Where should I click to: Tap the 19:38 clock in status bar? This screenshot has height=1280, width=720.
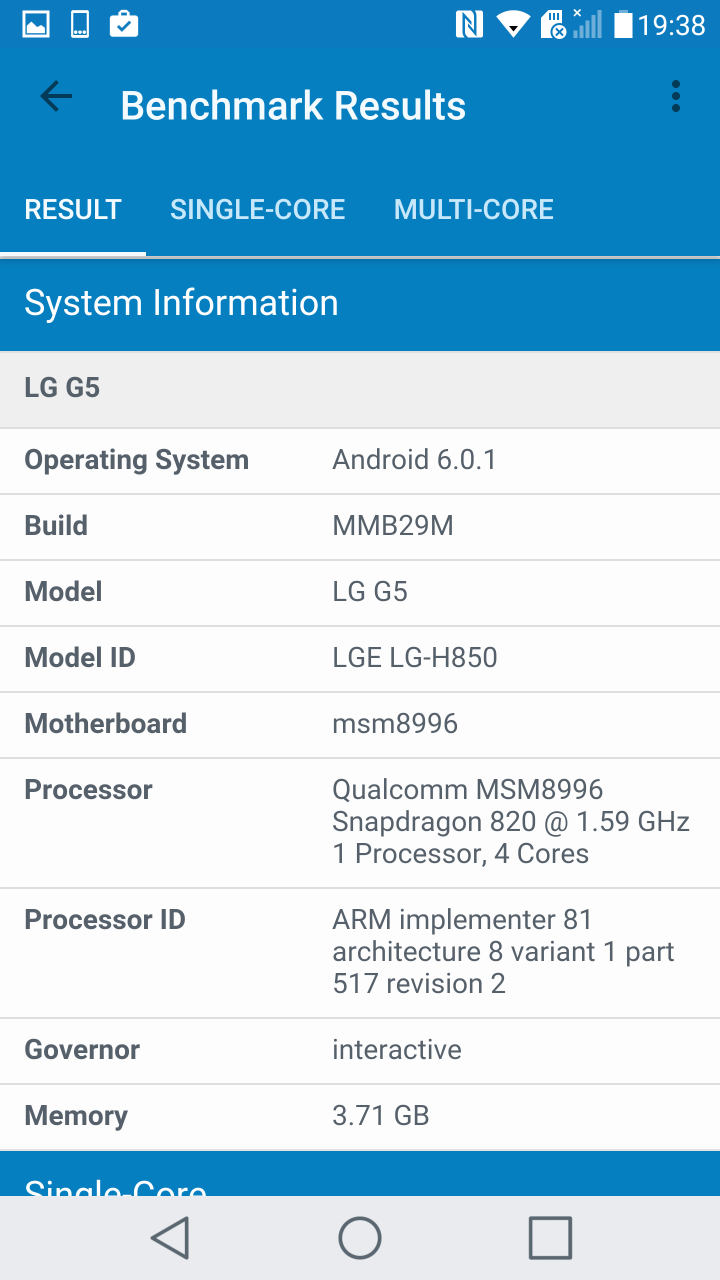672,25
